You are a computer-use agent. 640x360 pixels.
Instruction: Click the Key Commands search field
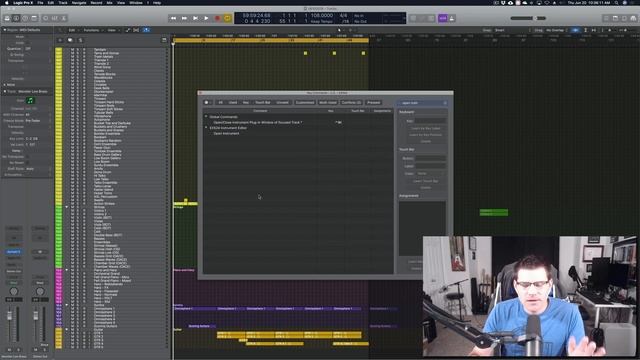click(x=422, y=103)
